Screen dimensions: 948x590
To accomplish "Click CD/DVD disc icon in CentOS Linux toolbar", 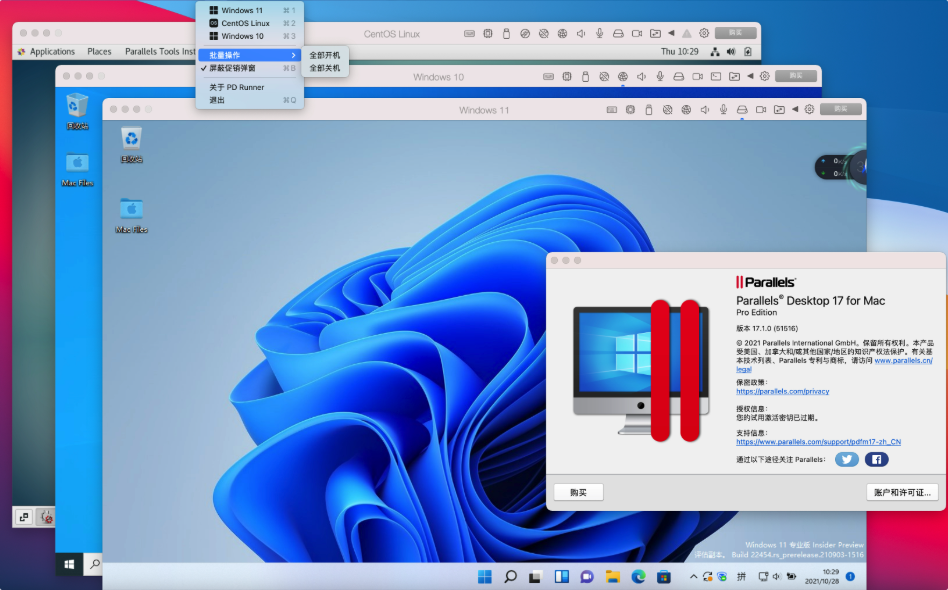I will pyautogui.click(x=525, y=34).
